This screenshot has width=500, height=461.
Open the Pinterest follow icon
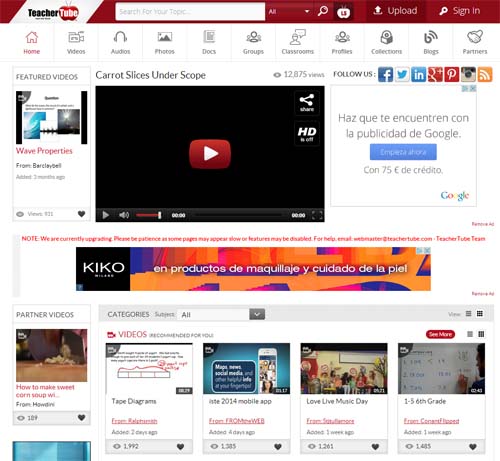coord(452,74)
